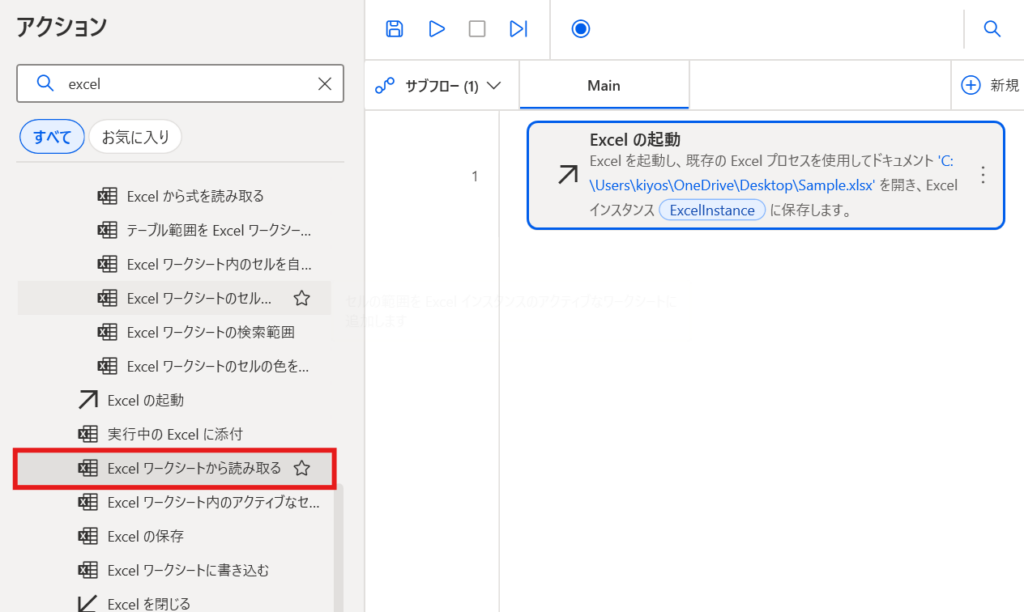
Task: Select the Excel の起動 step in the flow
Action: [x=765, y=175]
